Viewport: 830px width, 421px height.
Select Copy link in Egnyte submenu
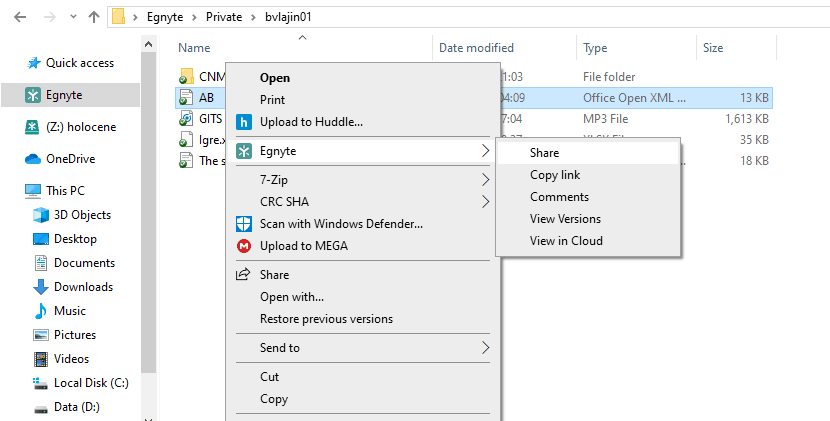point(555,175)
